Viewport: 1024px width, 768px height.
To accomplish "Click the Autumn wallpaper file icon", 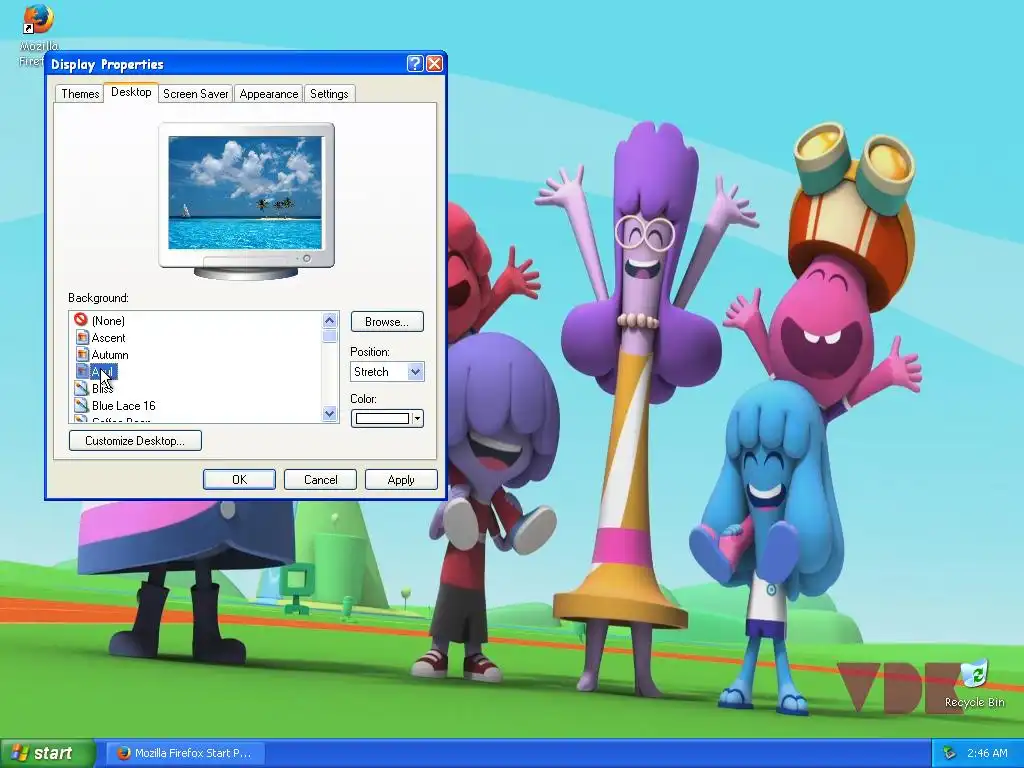I will click(x=82, y=355).
